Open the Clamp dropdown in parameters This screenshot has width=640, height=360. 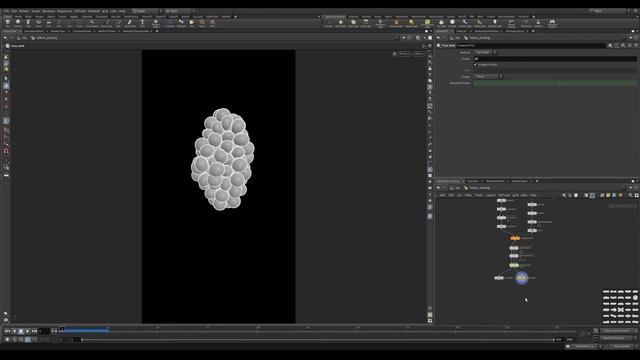488,76
